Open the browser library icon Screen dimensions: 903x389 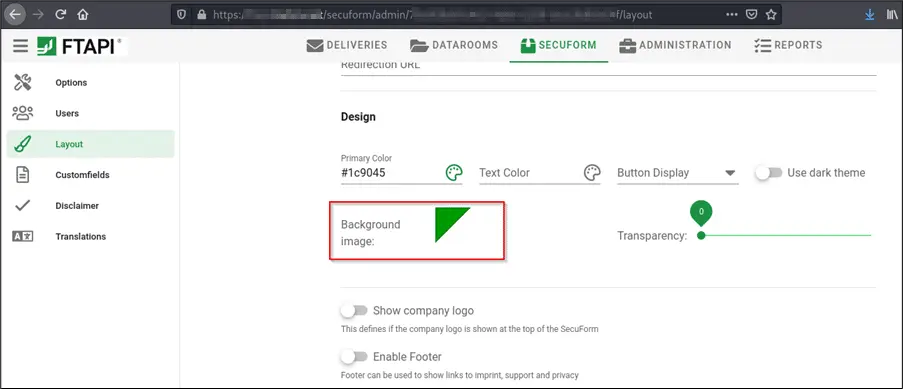892,14
